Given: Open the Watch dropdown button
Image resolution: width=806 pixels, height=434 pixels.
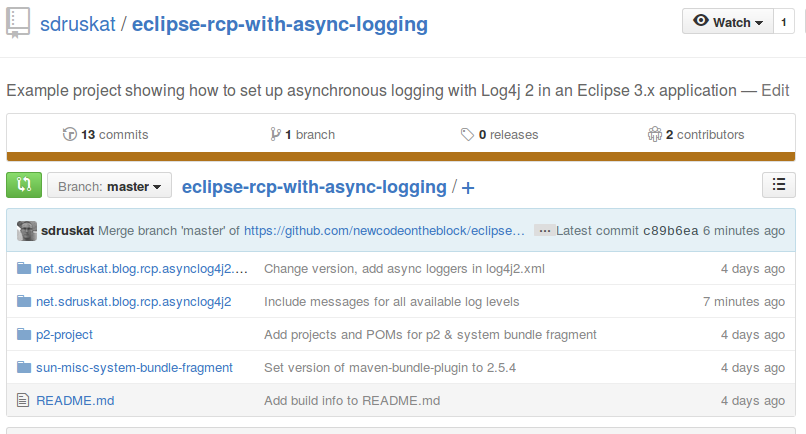Looking at the screenshot, I should click(x=727, y=22).
